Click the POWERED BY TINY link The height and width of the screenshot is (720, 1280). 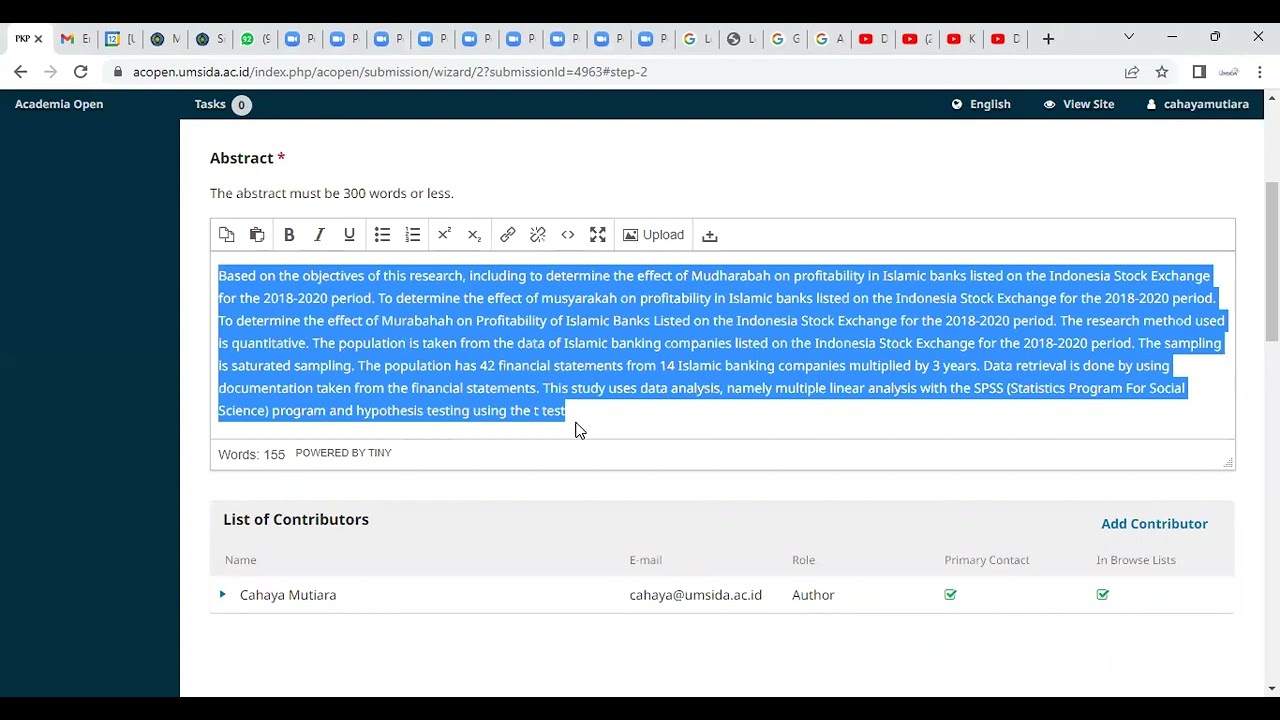[x=343, y=453]
